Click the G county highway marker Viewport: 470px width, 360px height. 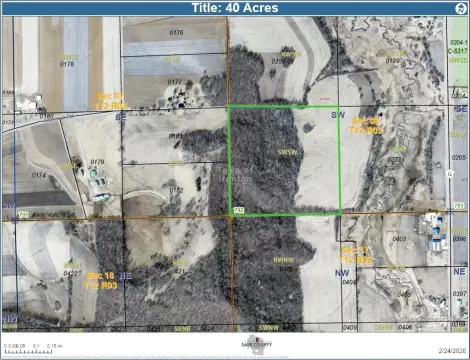pyautogui.click(x=450, y=174)
